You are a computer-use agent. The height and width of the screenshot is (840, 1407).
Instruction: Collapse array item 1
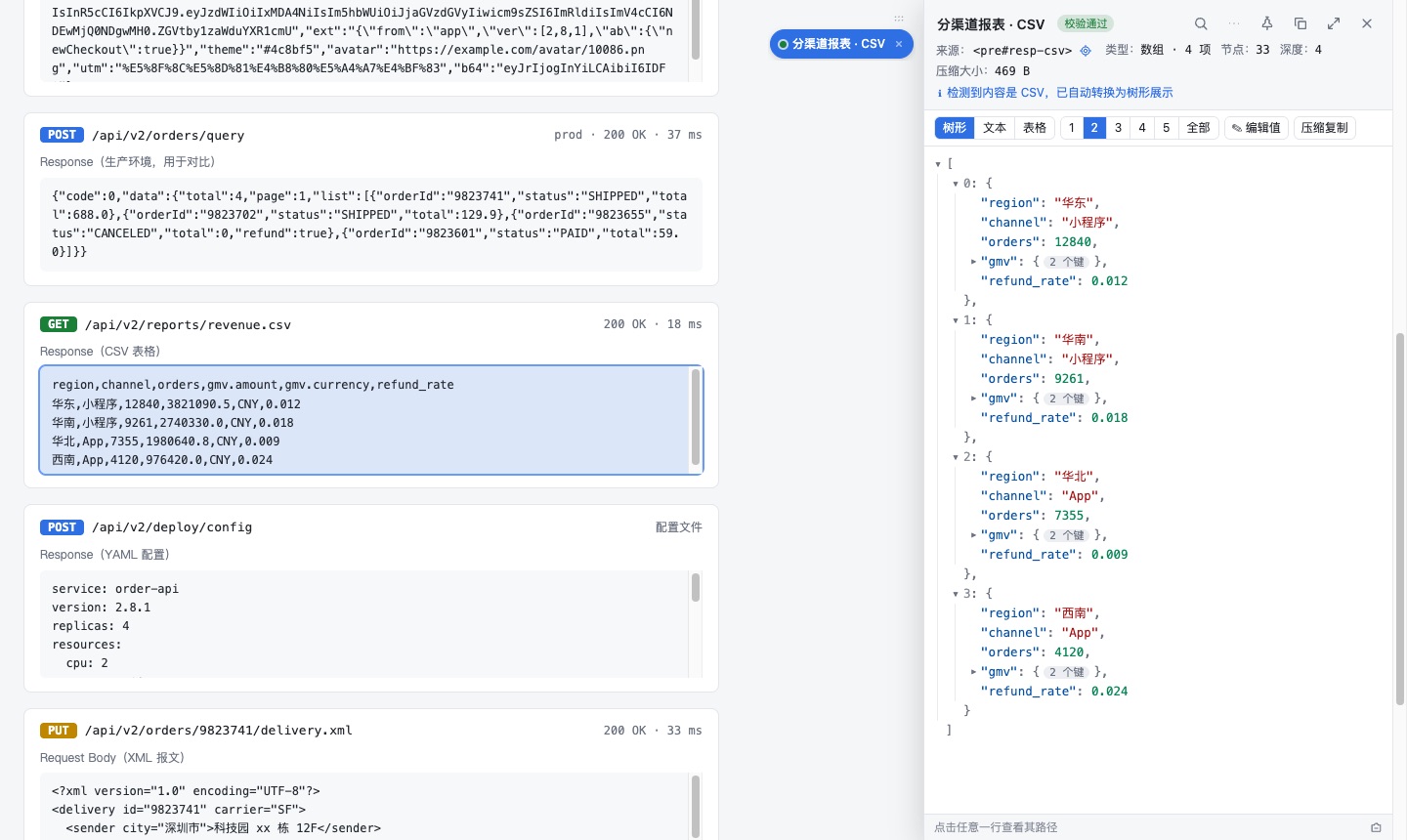[x=956, y=320]
